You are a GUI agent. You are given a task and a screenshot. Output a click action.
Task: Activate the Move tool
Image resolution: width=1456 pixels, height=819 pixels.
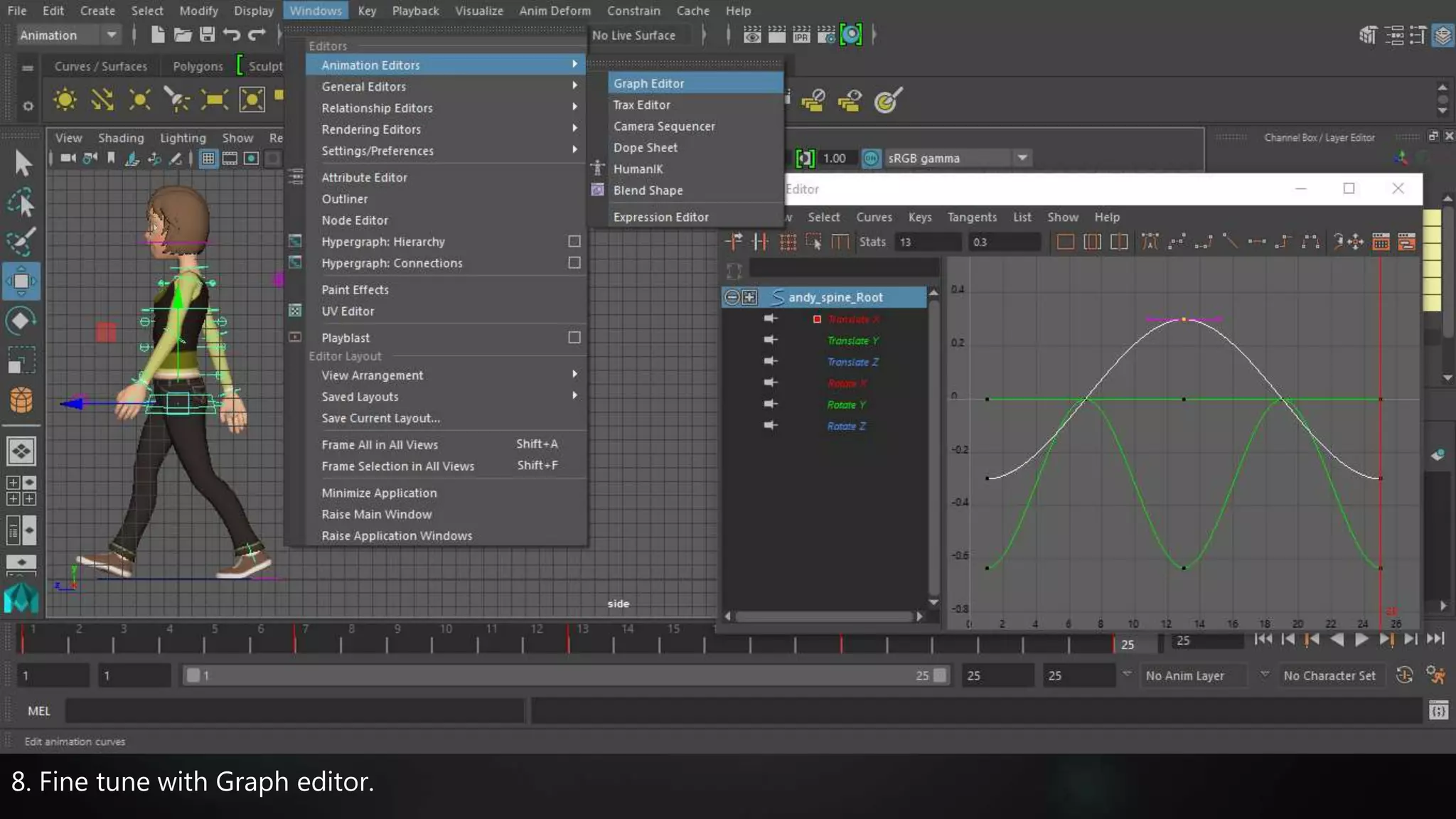click(x=21, y=281)
